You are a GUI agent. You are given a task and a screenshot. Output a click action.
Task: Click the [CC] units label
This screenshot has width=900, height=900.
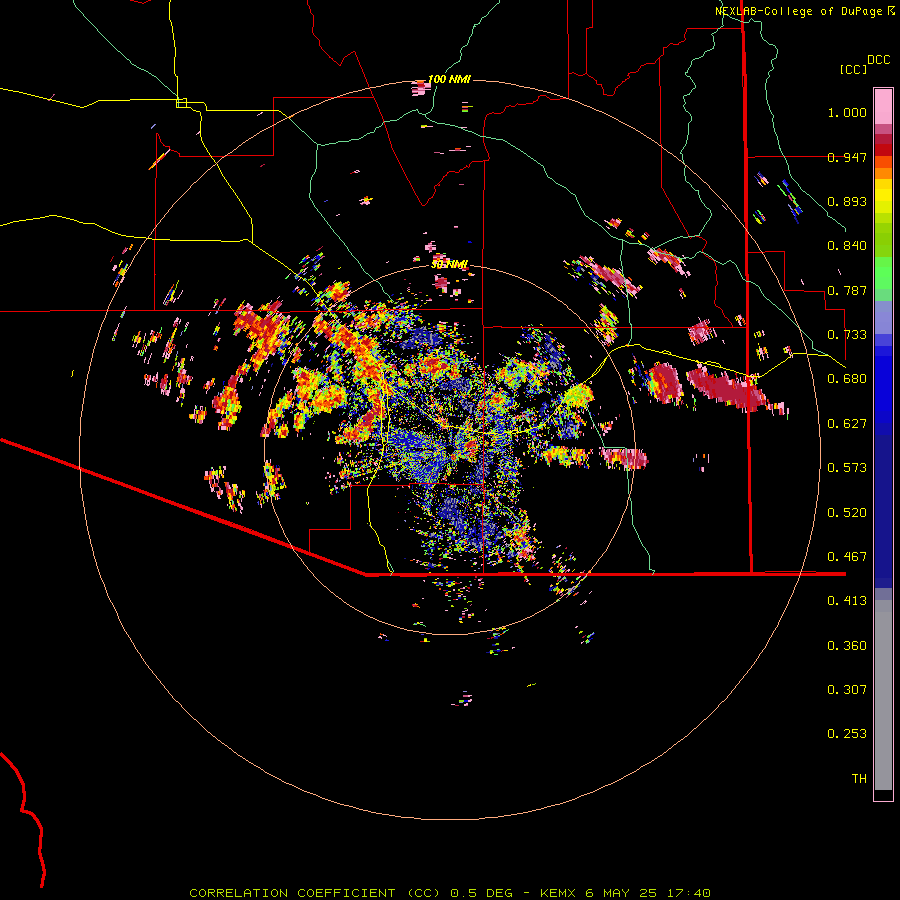[x=853, y=69]
